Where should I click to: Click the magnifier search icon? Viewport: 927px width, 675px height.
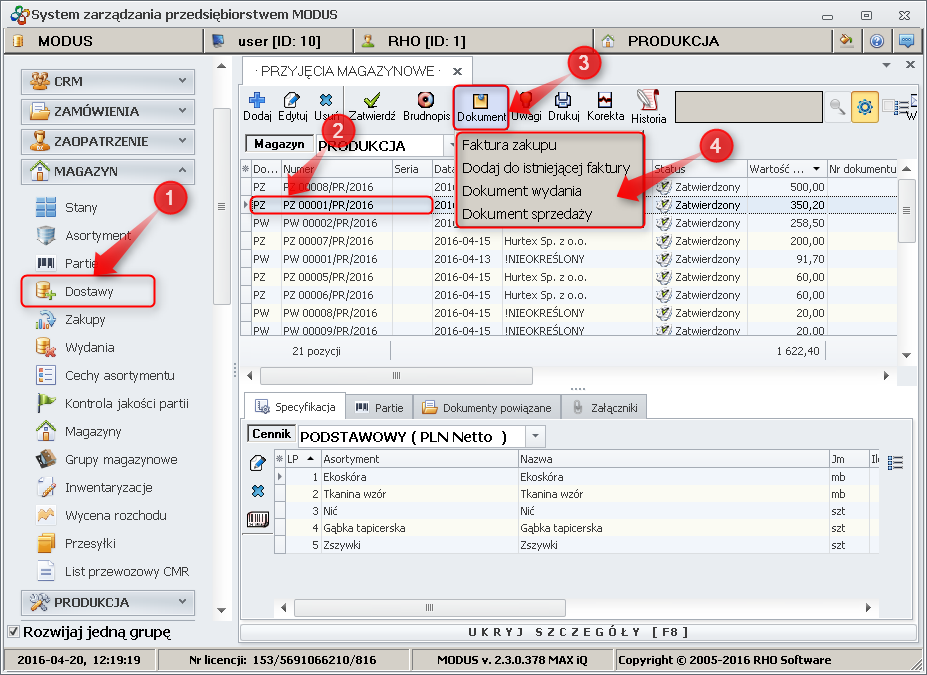(836, 106)
